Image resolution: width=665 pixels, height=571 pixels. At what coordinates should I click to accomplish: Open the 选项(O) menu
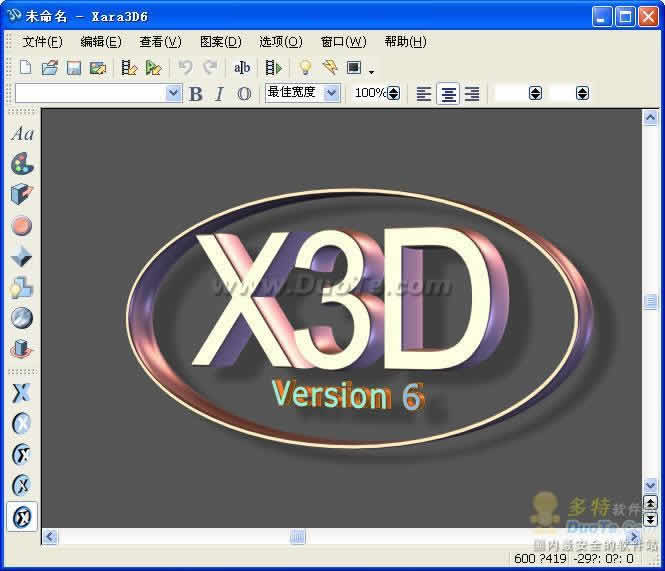tap(281, 42)
